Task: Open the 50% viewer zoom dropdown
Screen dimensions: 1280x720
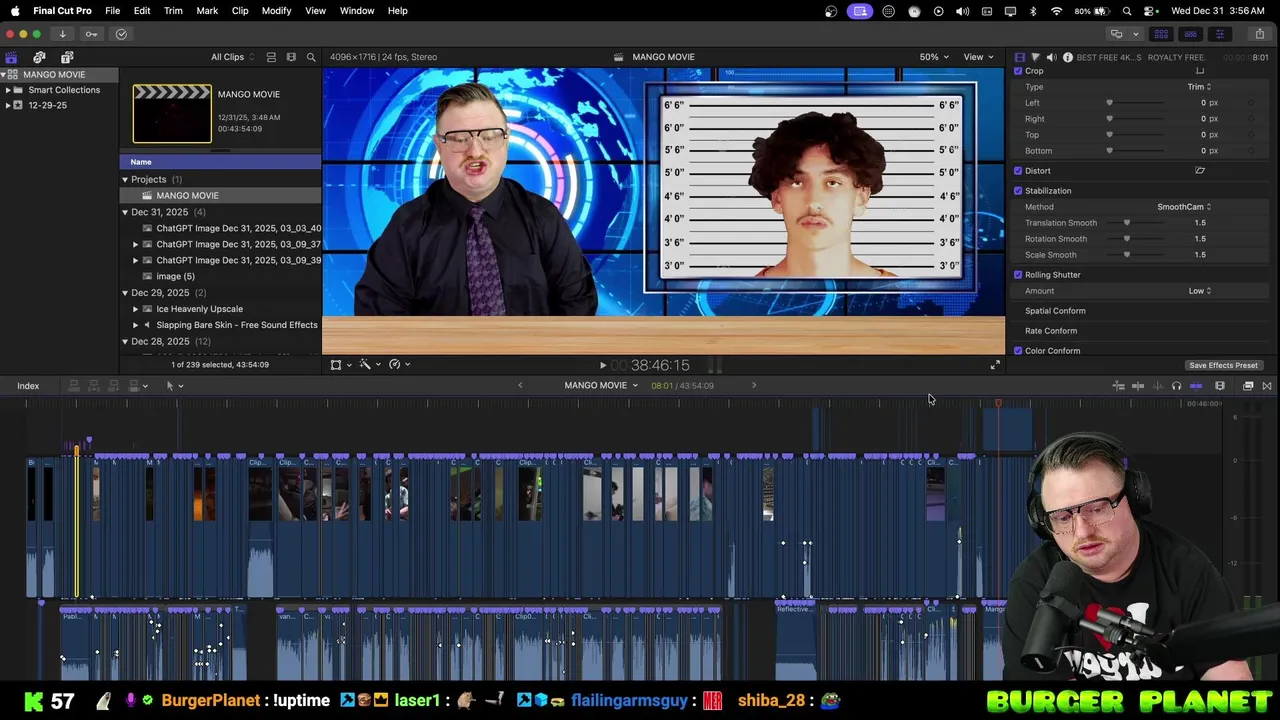Action: click(934, 57)
